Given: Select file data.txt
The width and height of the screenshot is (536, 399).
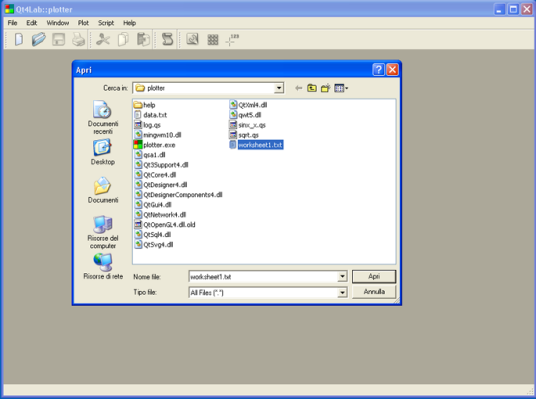Looking at the screenshot, I should click(150, 115).
